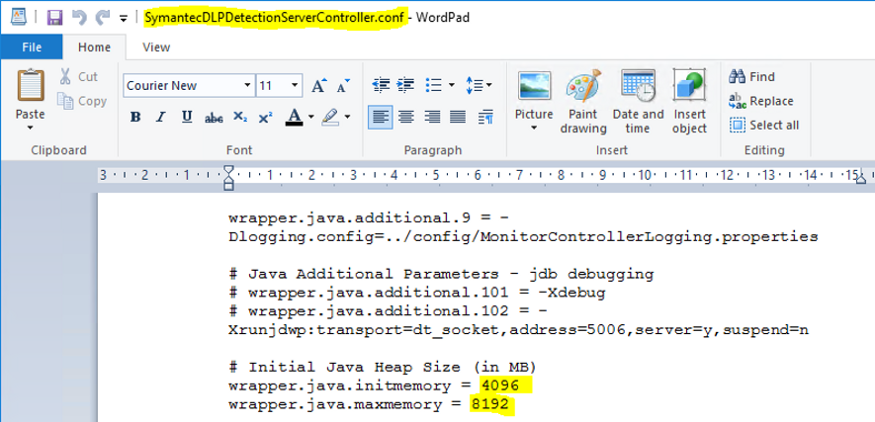Toggle Underline formatting
875x422 pixels.
[186, 117]
